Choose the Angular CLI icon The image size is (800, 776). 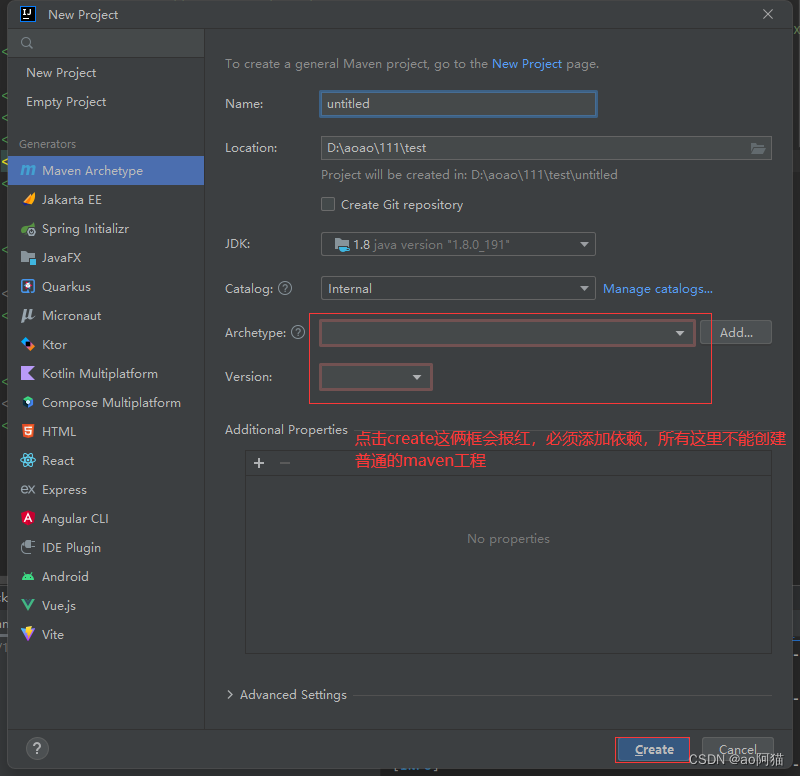[28, 518]
